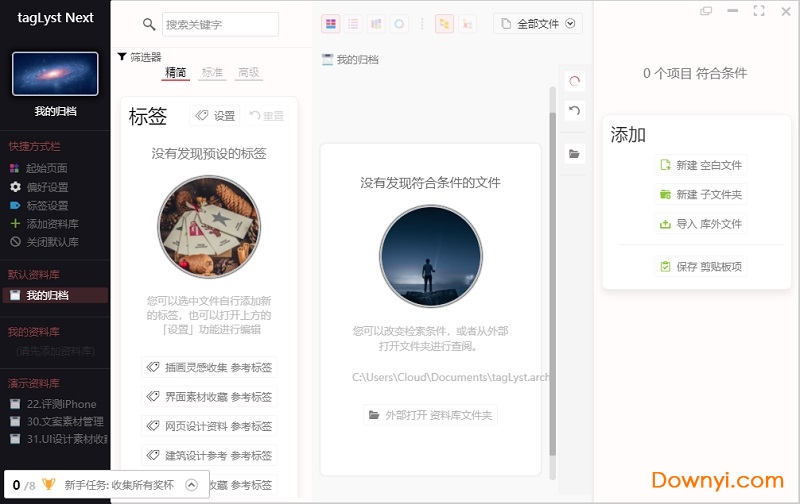Screen dimensions: 800x504
Task: Click the search magnifier icon
Action: [x=149, y=25]
